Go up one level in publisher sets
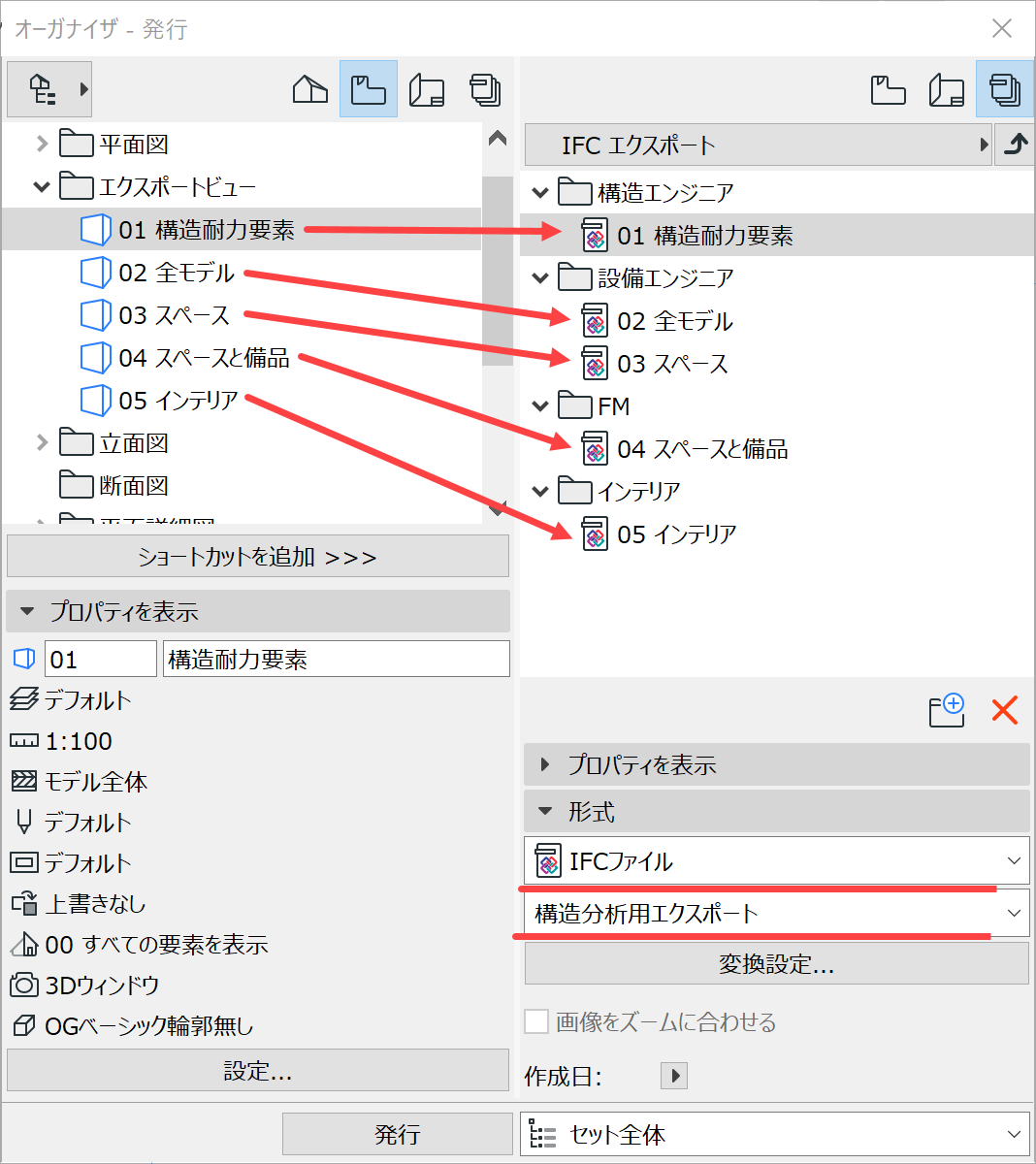1036x1164 pixels. (x=1015, y=145)
